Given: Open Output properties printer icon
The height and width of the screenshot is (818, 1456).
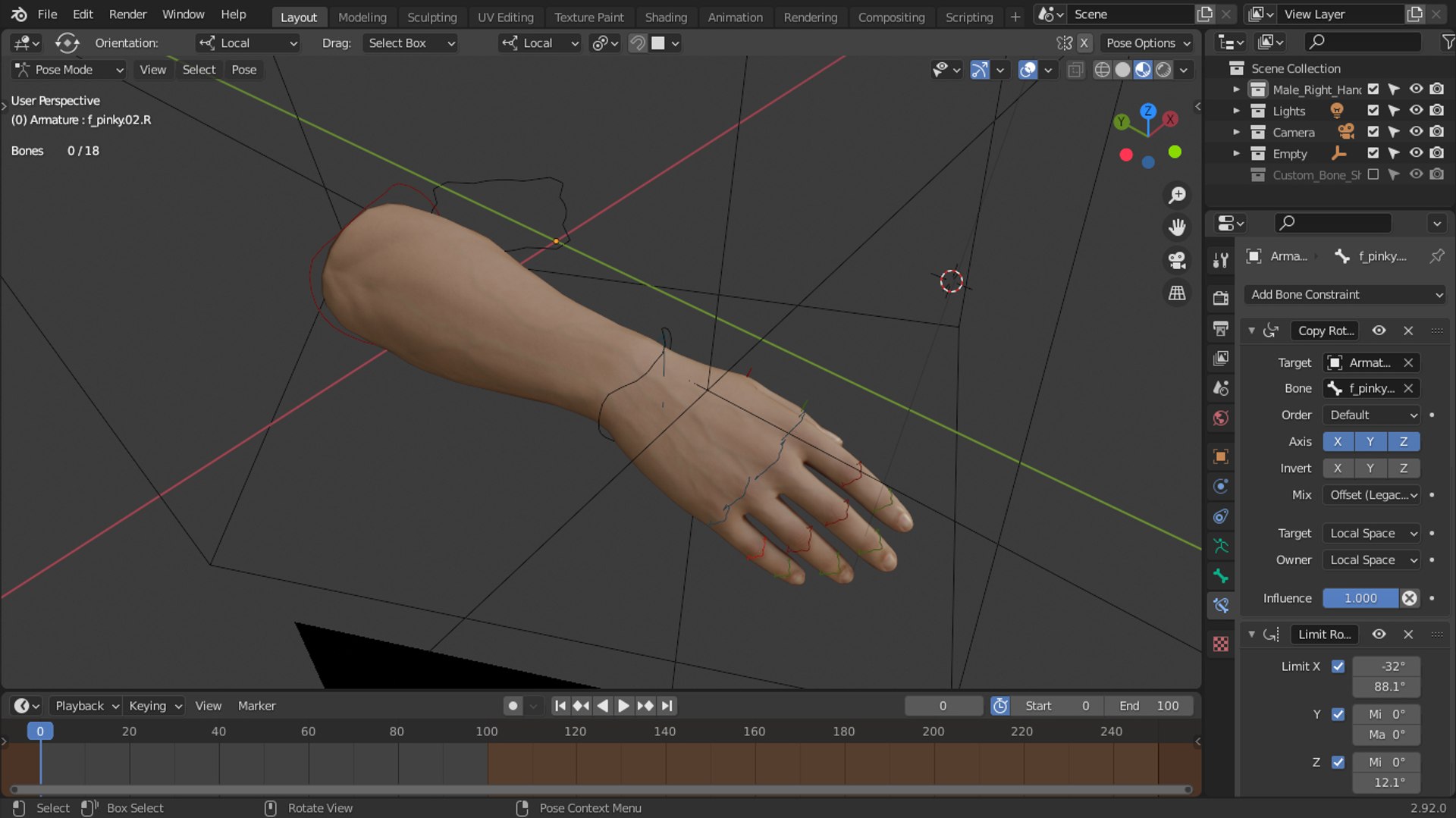Looking at the screenshot, I should 1220,328.
